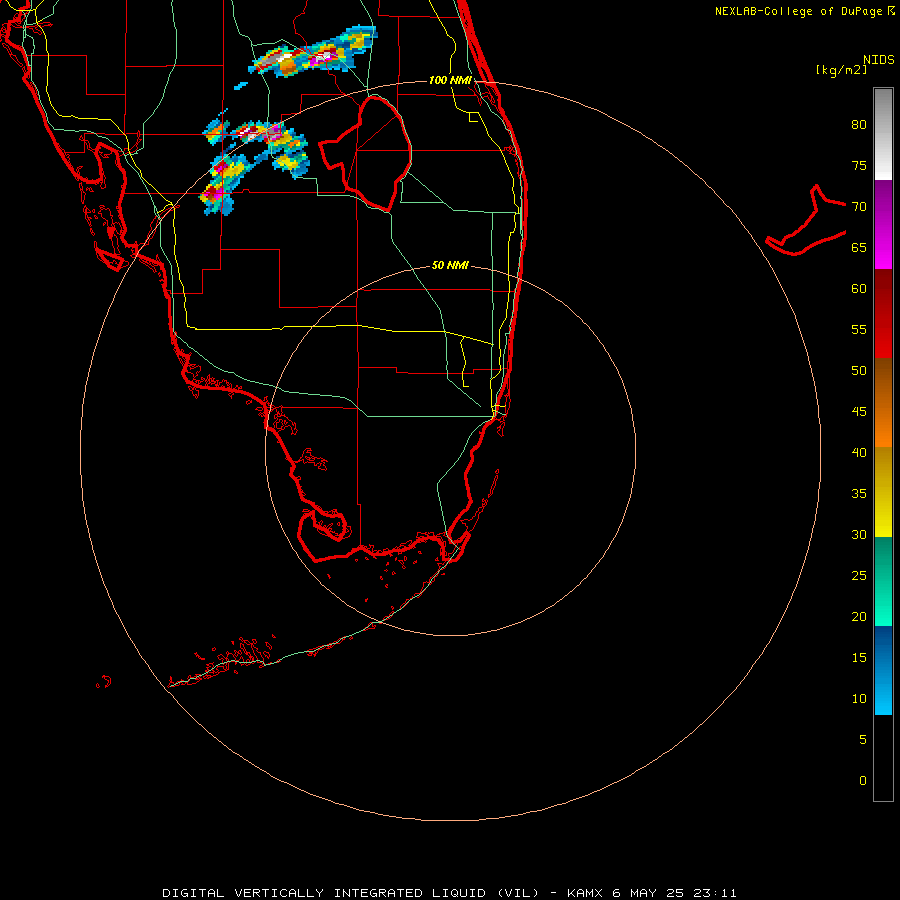
Task: Click the 10 value on the color scale
Action: pos(859,699)
